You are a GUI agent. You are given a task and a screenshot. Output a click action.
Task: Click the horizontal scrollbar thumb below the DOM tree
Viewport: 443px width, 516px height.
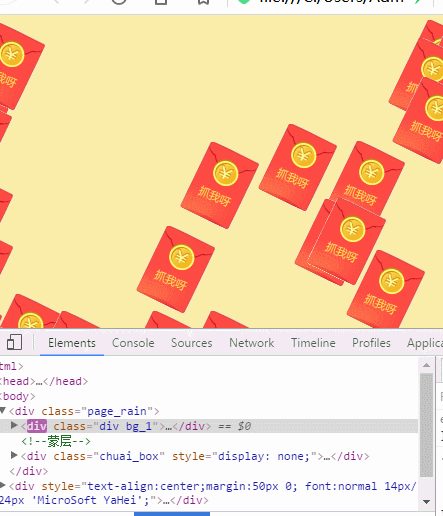172,514
